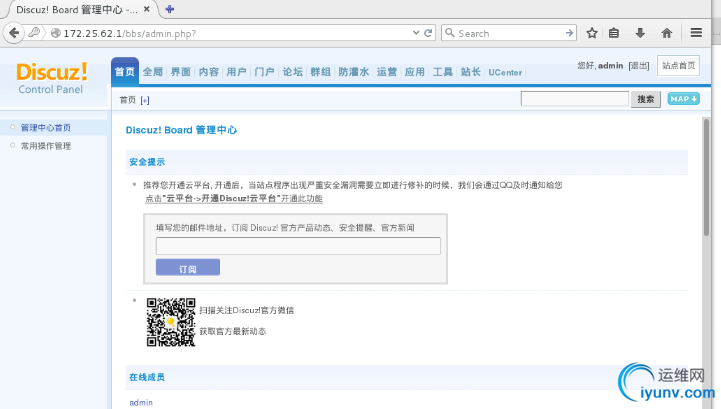
Task: Click the WeChat QR code image
Action: pos(171,322)
